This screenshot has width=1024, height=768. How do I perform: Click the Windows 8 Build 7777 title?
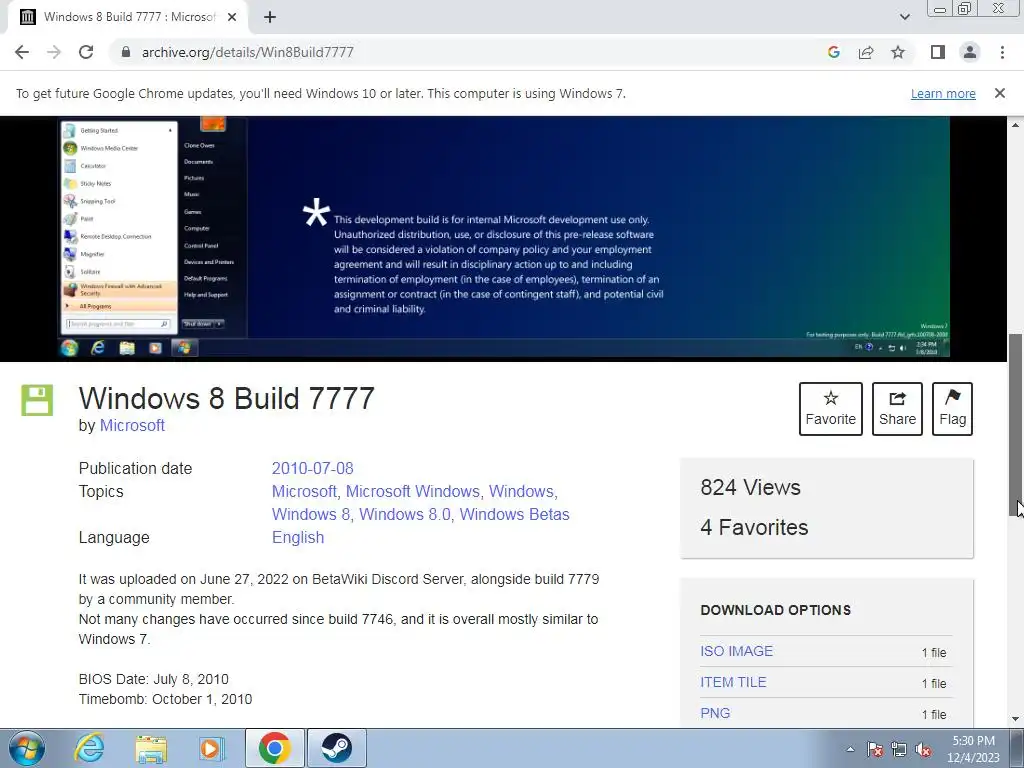(x=227, y=398)
